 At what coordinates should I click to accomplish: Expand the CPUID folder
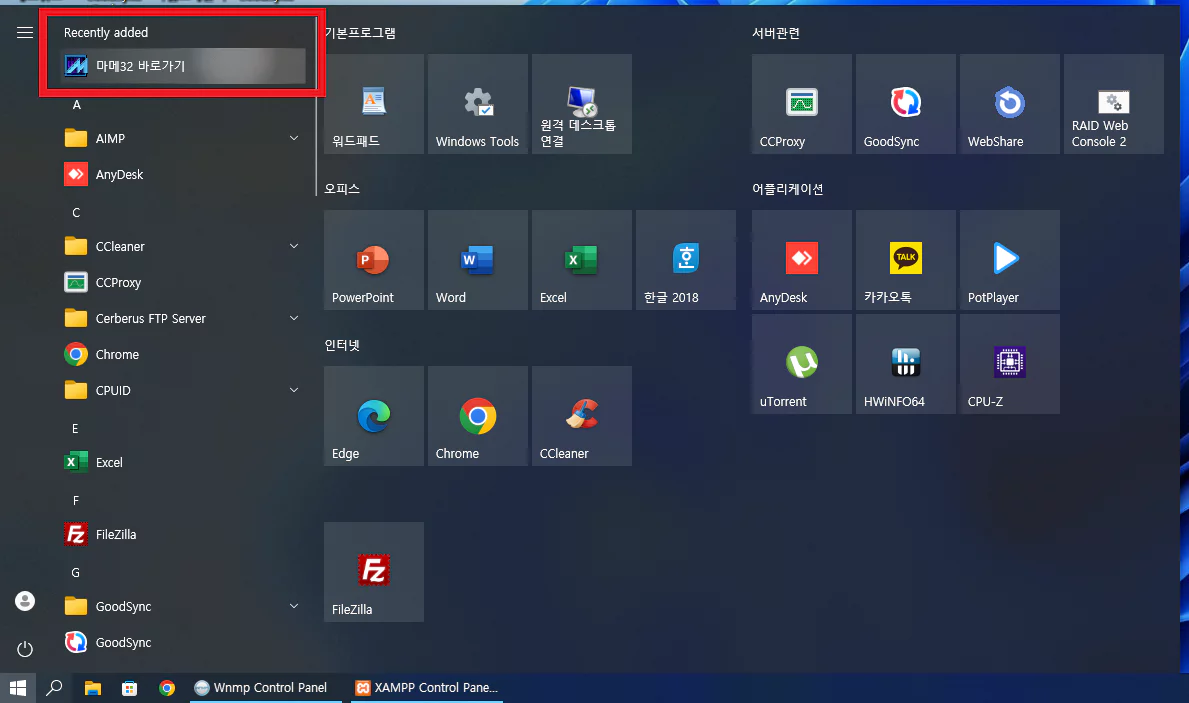click(x=183, y=391)
